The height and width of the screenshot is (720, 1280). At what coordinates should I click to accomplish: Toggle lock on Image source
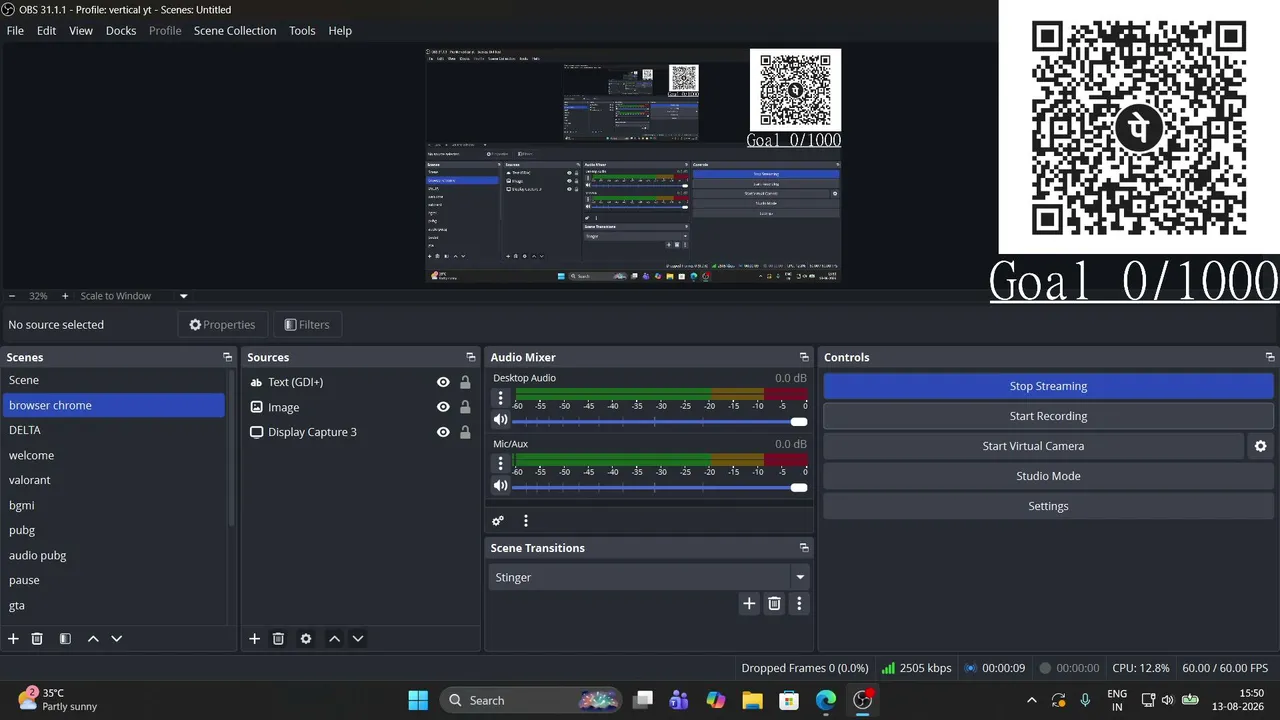pyautogui.click(x=465, y=407)
